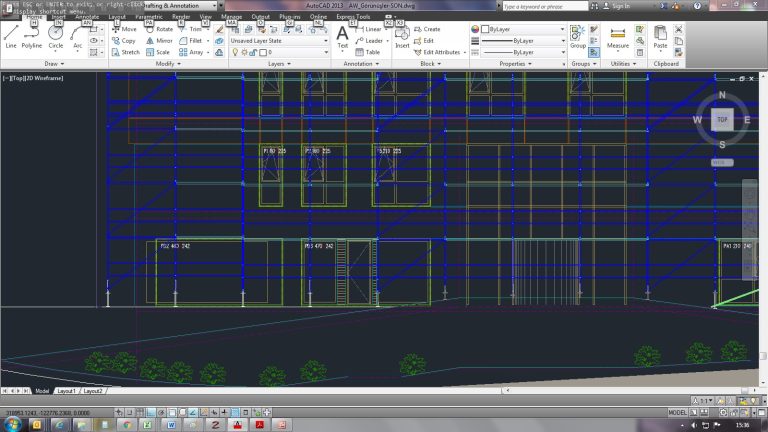
Task: Pick the Arc tool
Action: tap(78, 35)
